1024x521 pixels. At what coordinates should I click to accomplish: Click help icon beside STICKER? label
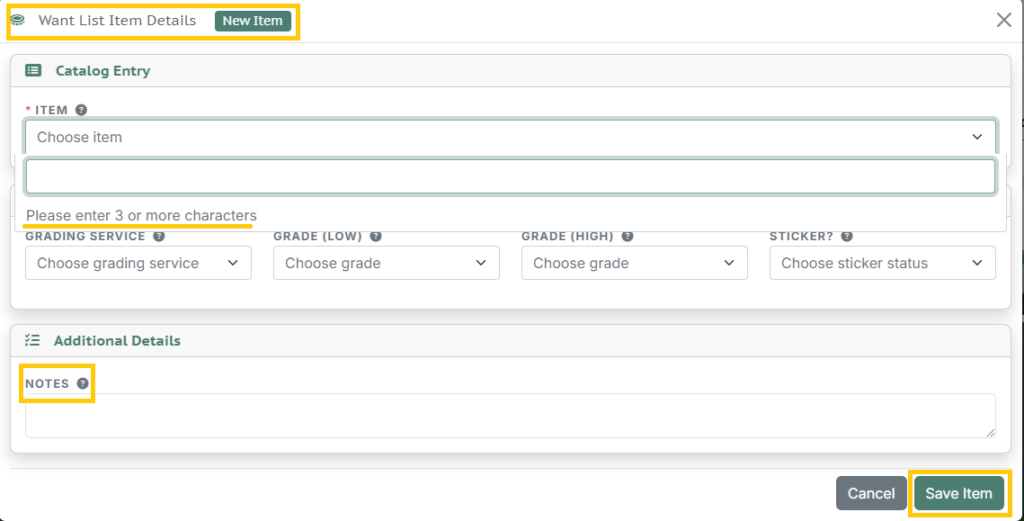click(846, 236)
